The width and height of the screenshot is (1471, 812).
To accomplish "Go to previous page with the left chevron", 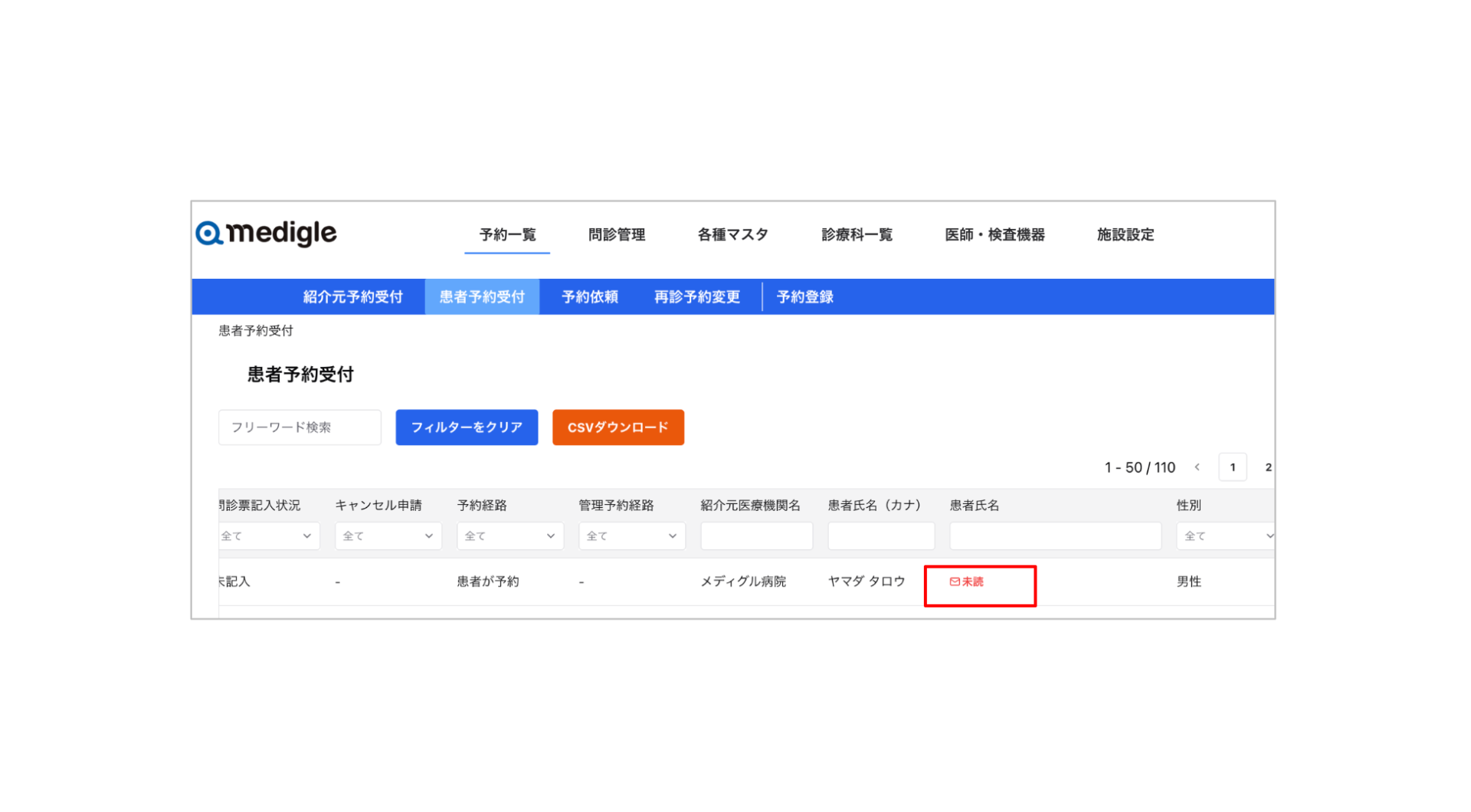I will point(1197,467).
